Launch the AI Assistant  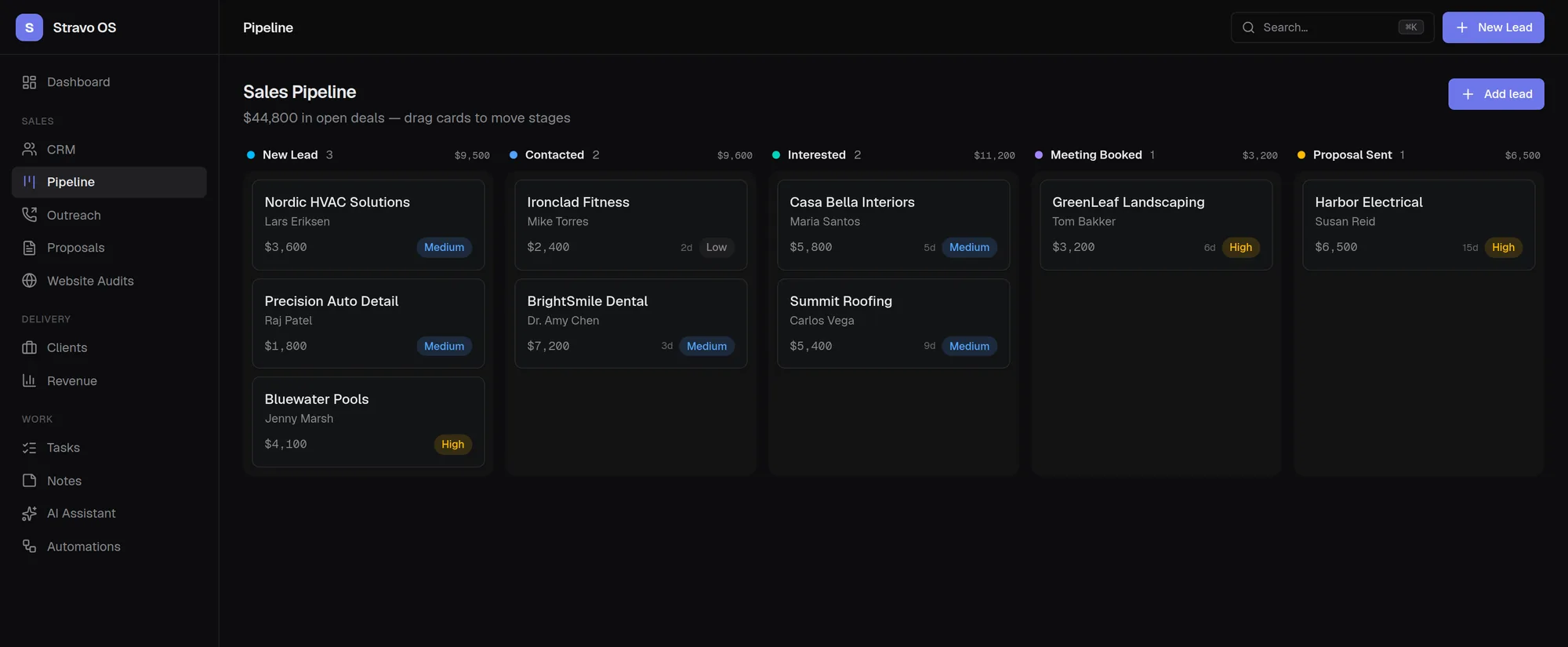coord(109,514)
